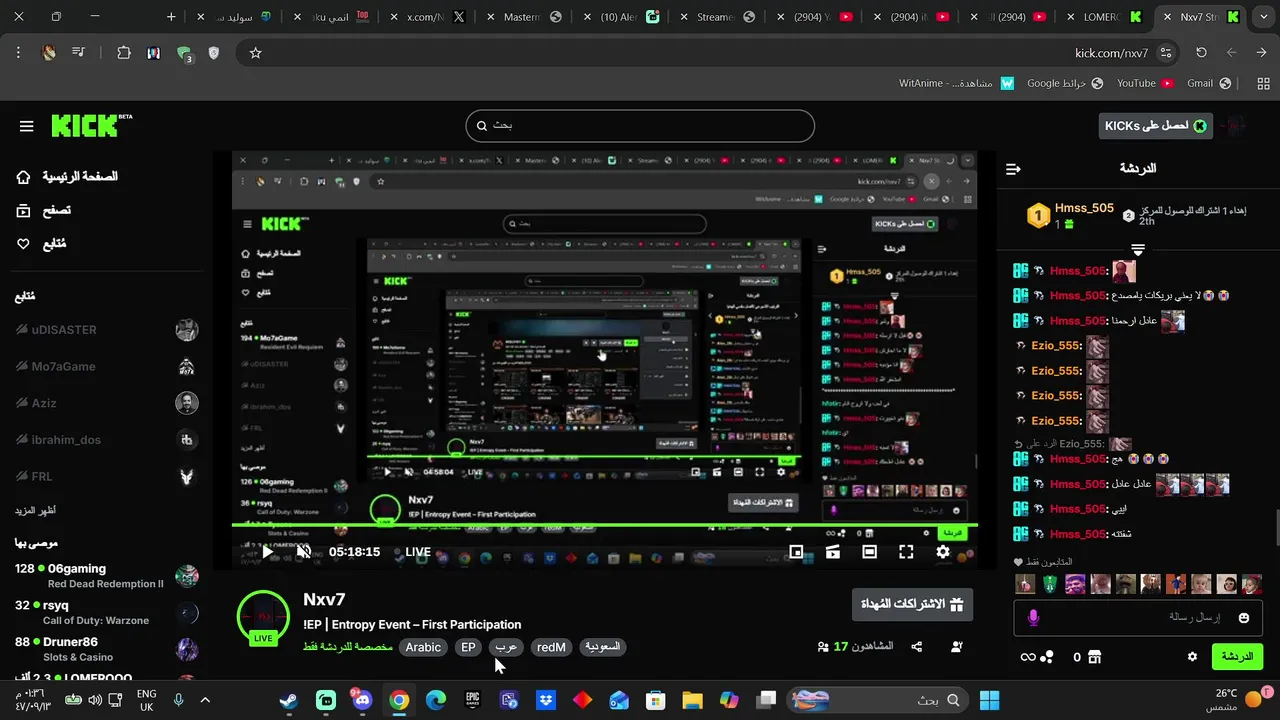This screenshot has height=720, width=1280.
Task: Click the shield extension icon in Chrome toolbar
Action: pos(213,53)
